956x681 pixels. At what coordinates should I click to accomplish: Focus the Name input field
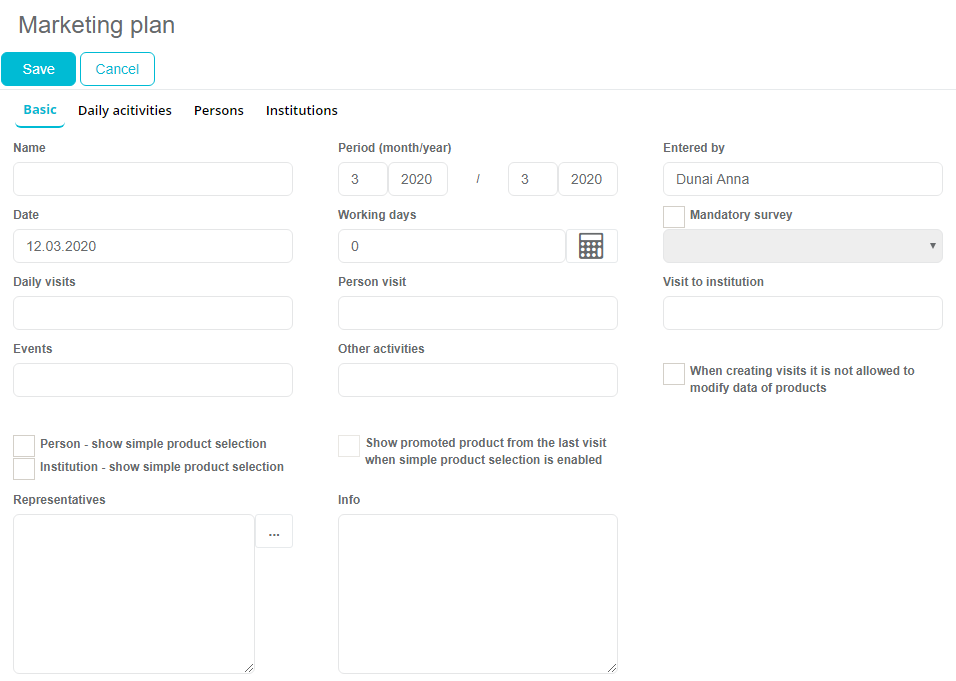point(153,179)
